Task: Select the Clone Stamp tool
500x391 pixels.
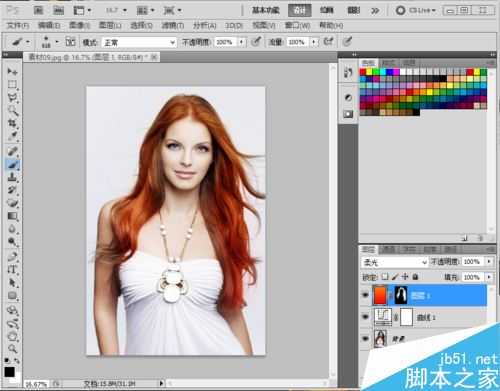Action: click(12, 177)
